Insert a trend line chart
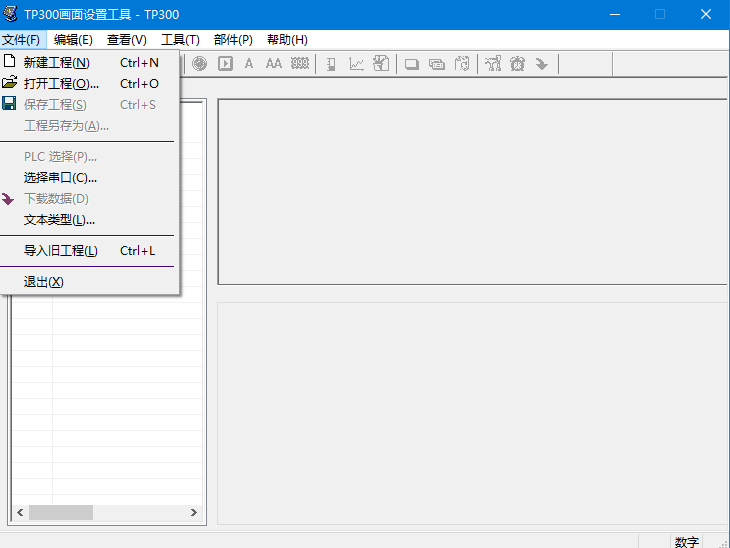This screenshot has height=548, width=730. [x=356, y=64]
